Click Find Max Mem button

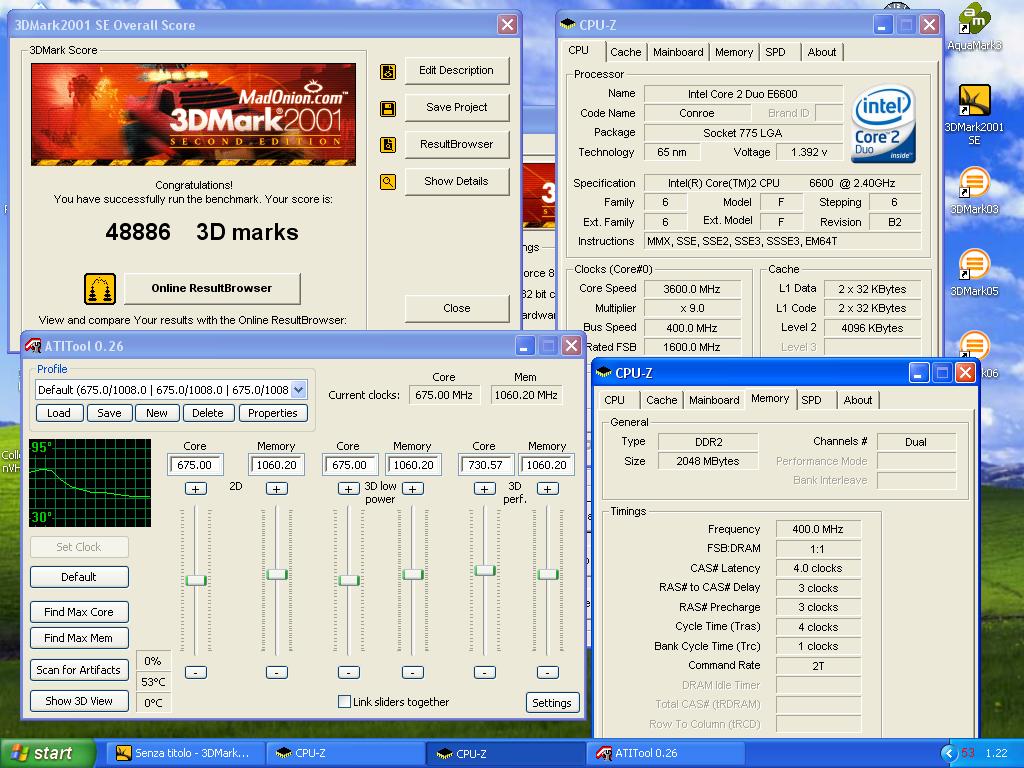coord(79,638)
